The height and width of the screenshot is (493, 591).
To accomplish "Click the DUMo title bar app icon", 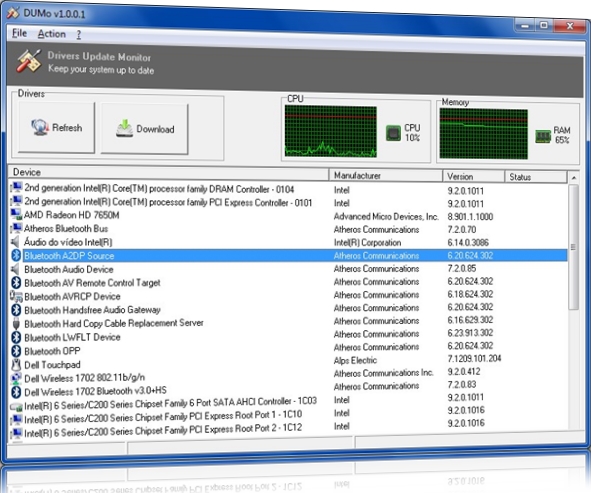I will (x=13, y=13).
